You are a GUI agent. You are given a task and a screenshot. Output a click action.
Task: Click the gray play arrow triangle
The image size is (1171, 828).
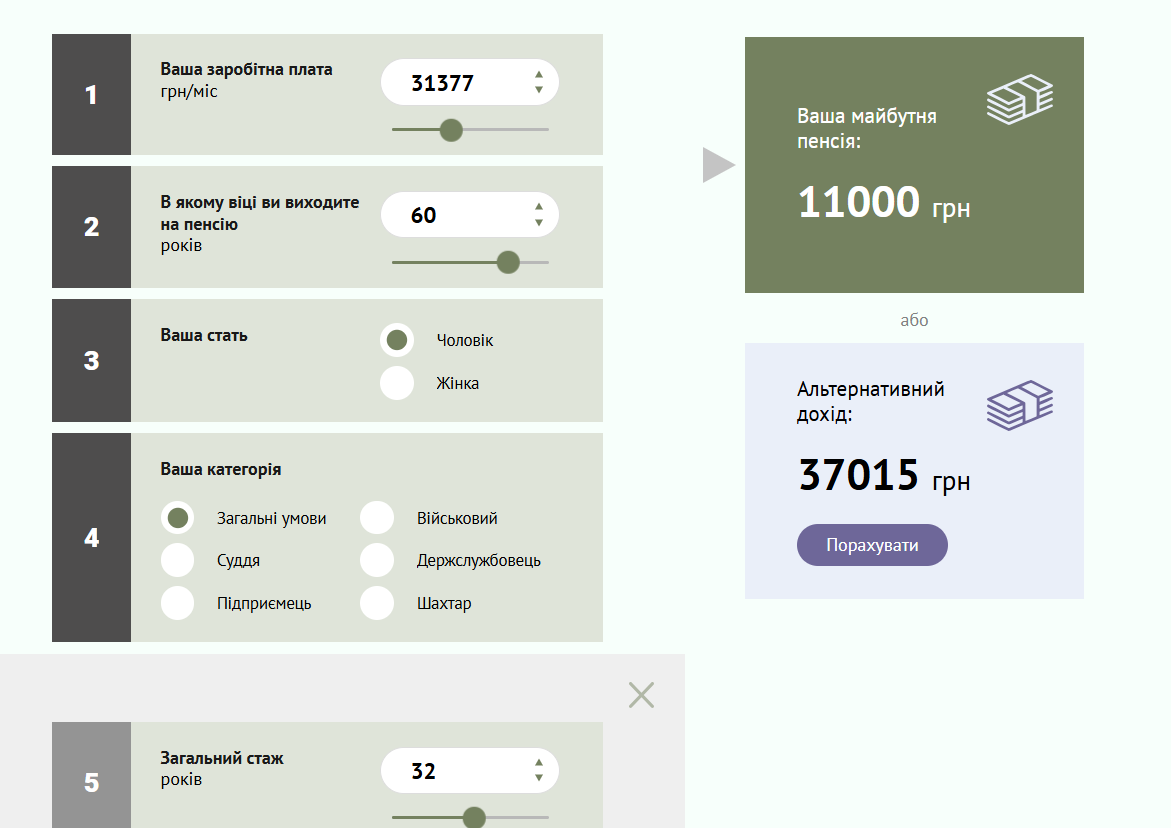coord(717,165)
